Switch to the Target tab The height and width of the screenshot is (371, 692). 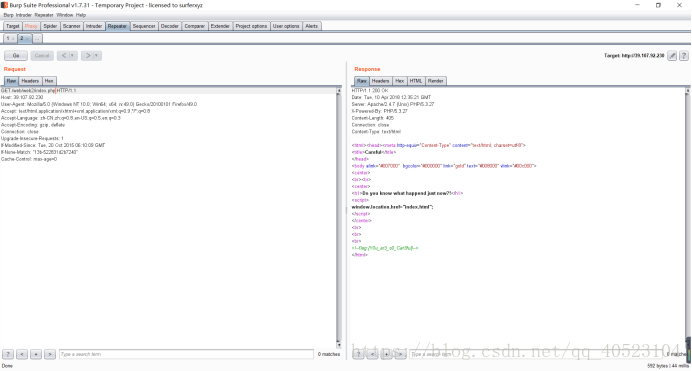[x=13, y=26]
